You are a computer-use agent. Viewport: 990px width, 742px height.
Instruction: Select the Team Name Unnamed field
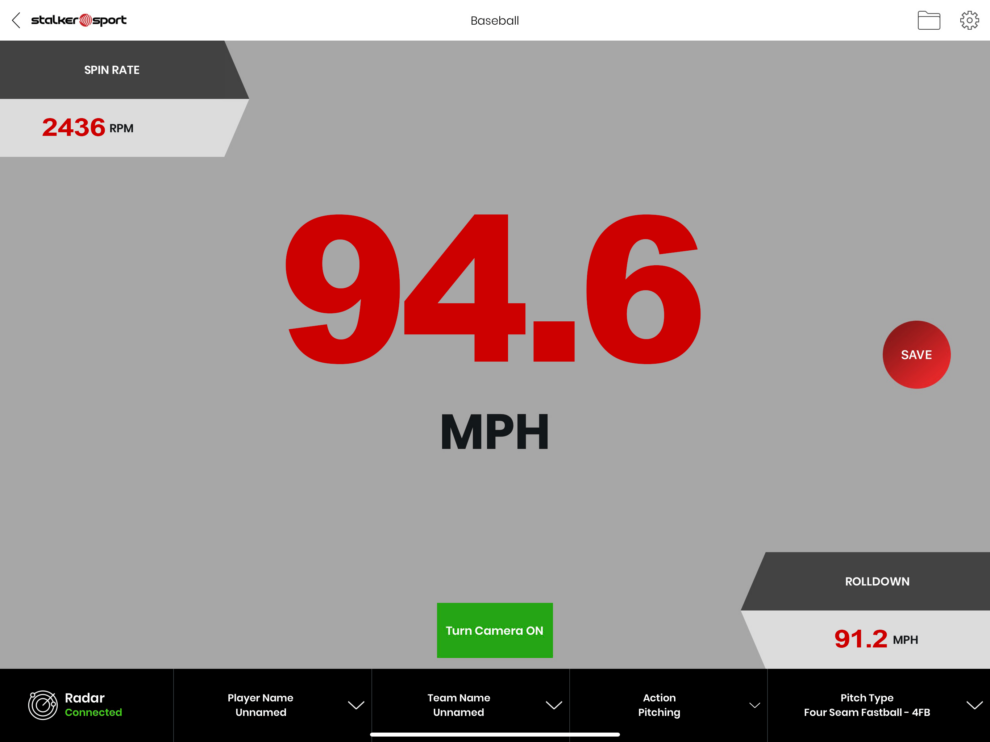pos(459,705)
